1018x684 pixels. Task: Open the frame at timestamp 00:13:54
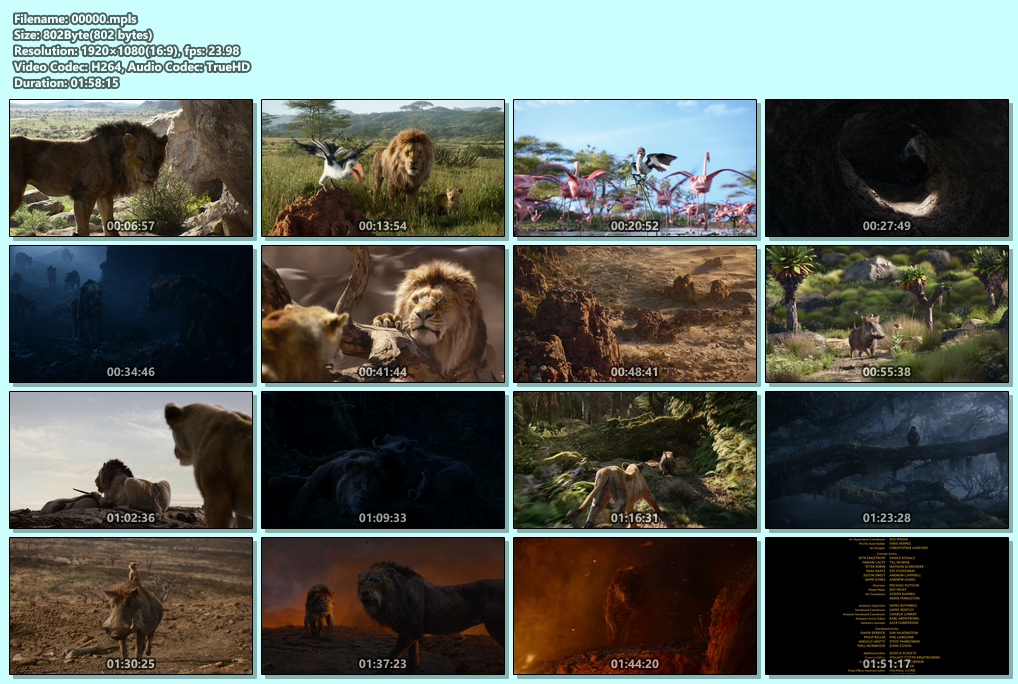tap(383, 168)
